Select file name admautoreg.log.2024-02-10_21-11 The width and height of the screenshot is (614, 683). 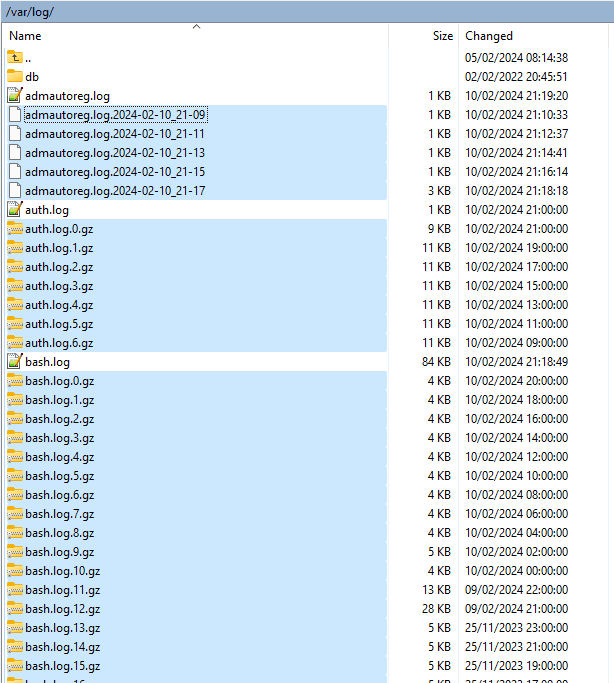[115, 134]
